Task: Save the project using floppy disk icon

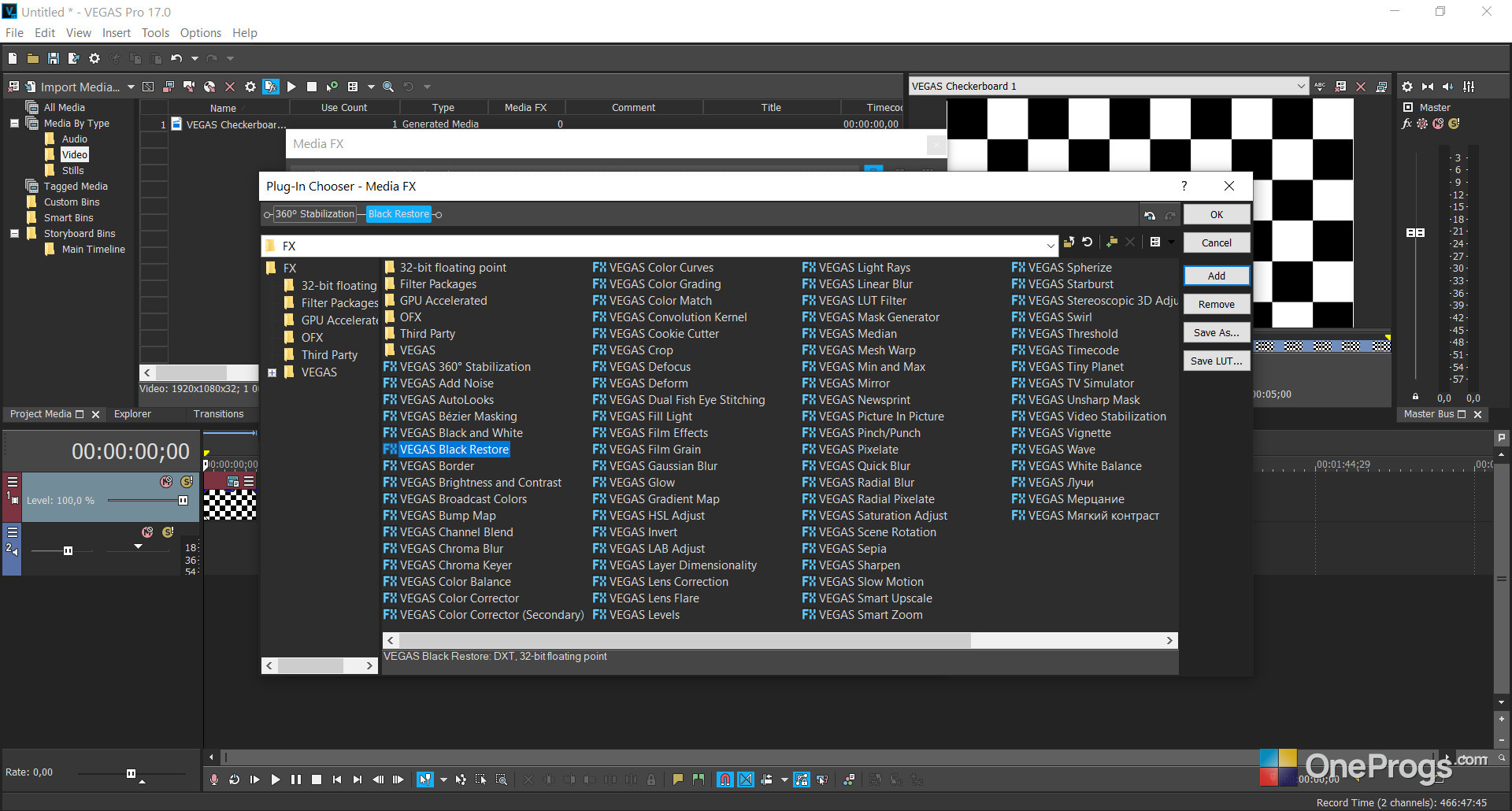Action: 53,58
